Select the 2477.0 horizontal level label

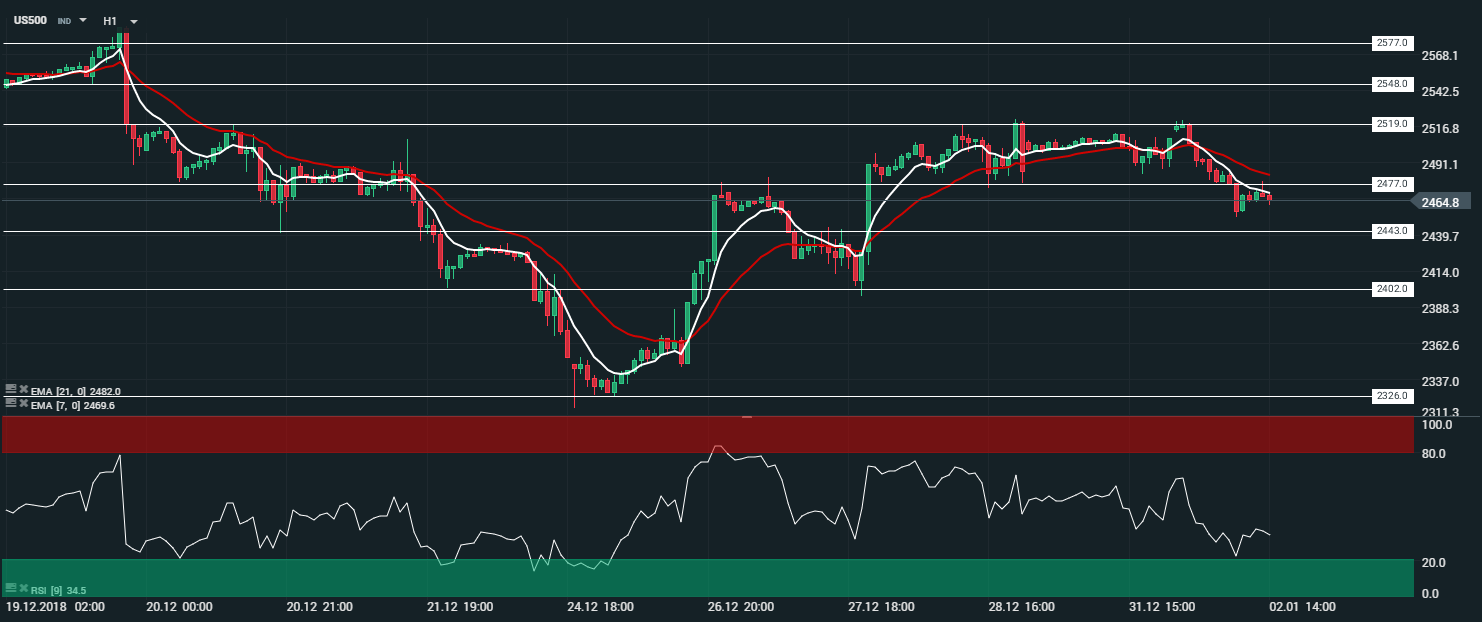tap(1391, 184)
